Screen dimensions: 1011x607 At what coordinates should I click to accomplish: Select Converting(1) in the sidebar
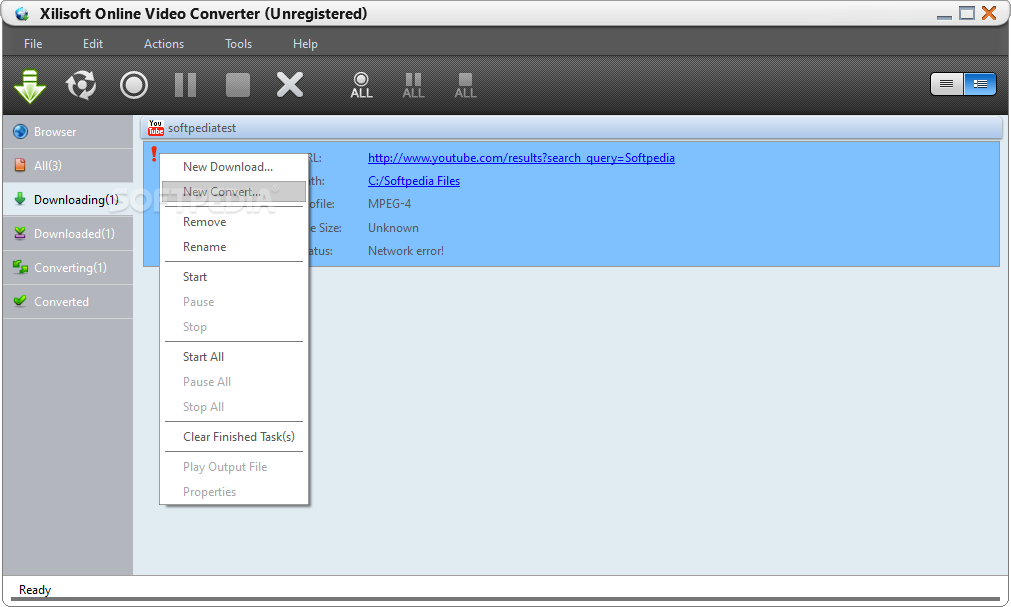coord(68,268)
